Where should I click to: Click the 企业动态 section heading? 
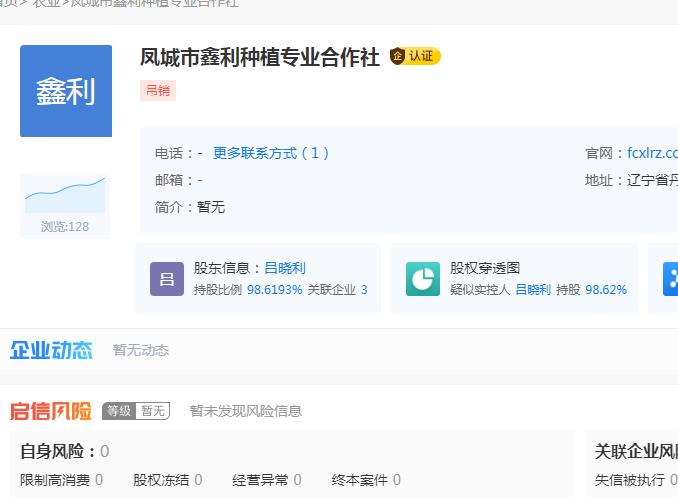51,350
